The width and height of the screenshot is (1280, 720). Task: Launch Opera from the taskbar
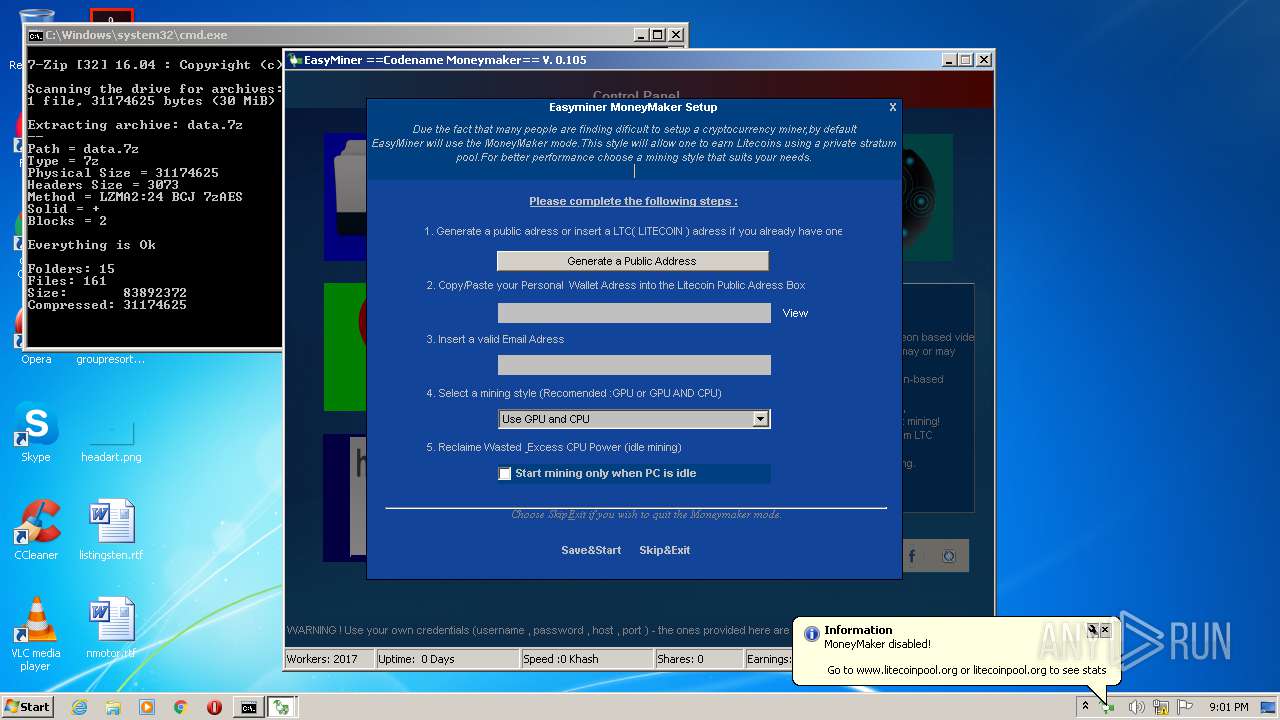(x=214, y=707)
